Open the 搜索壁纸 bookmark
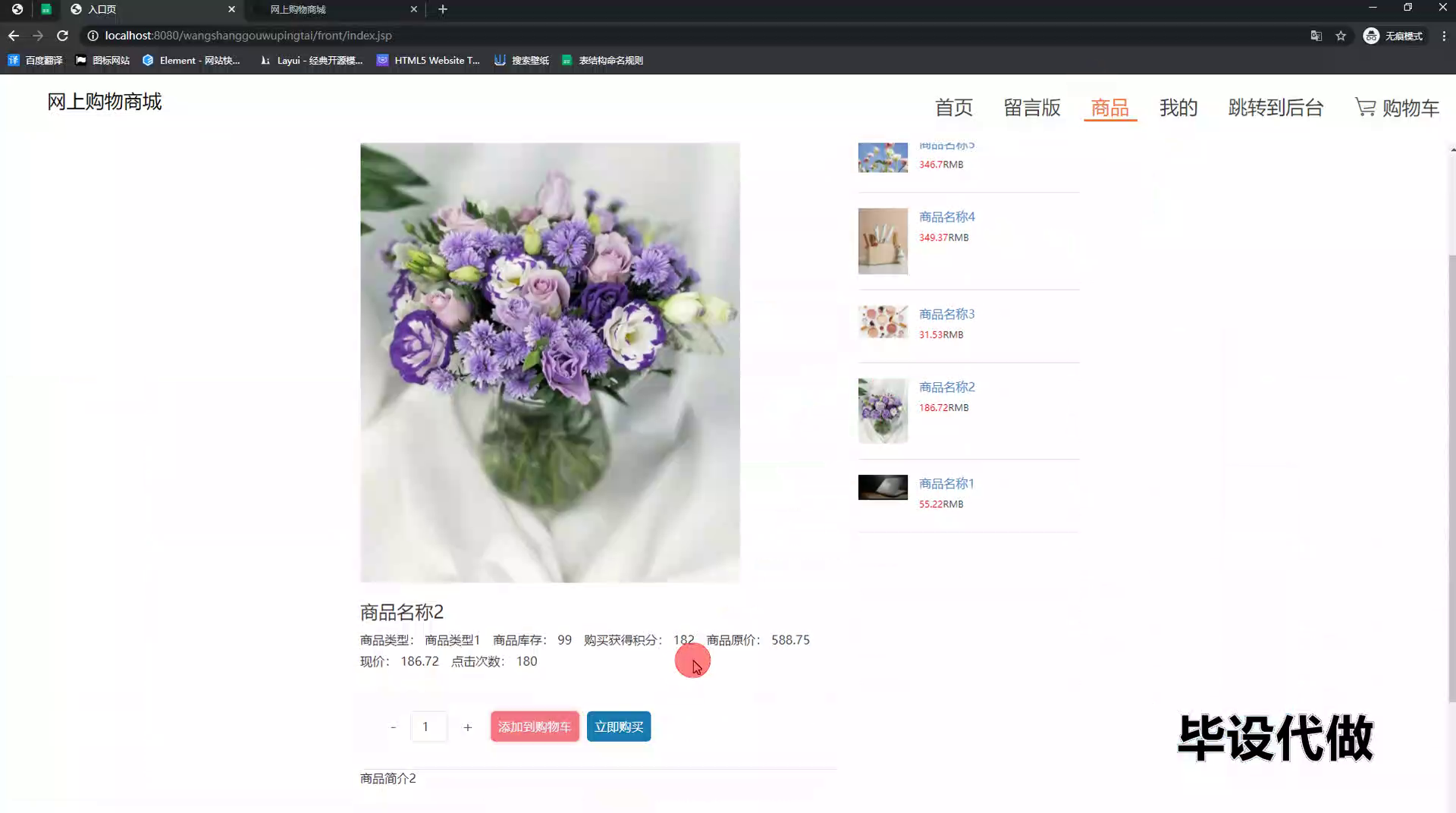The width and height of the screenshot is (1456, 813). 522,60
